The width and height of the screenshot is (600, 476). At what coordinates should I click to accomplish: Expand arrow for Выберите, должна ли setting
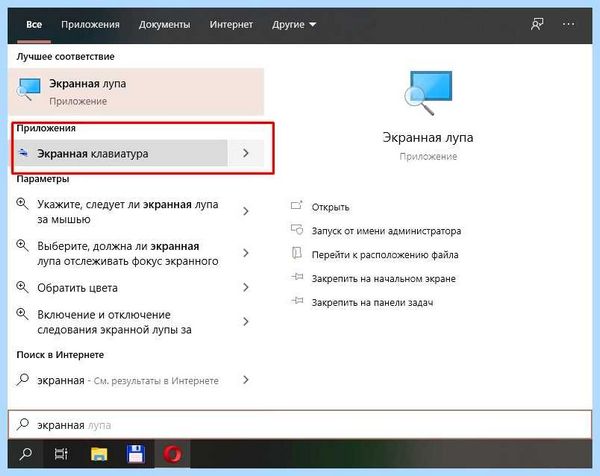tap(246, 253)
